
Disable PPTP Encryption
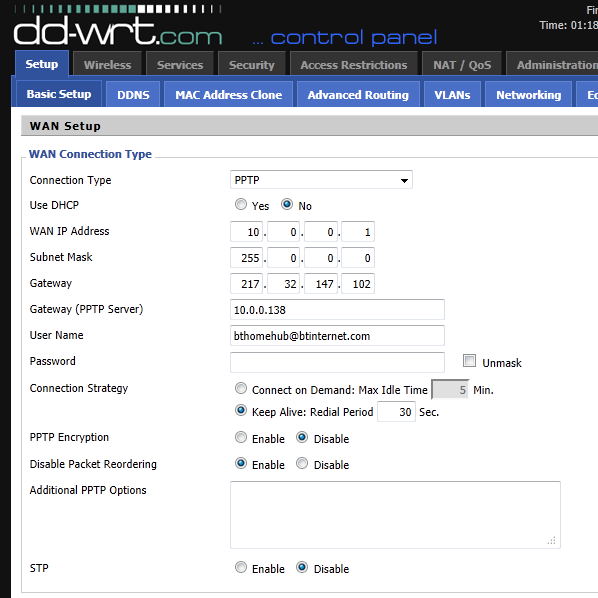pyautogui.click(x=302, y=437)
